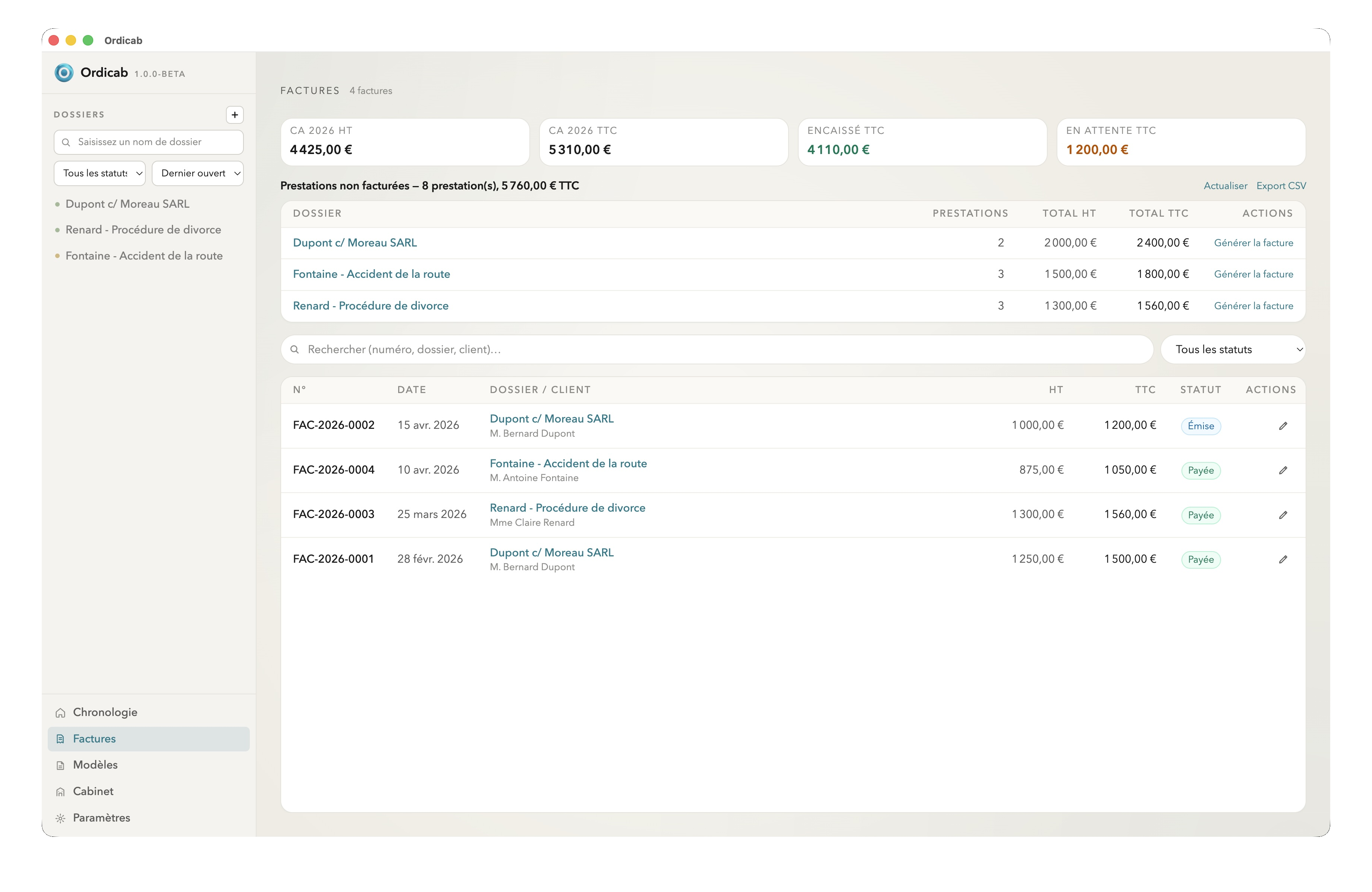
Task: Click the 'CA 2026 HT' summary card
Action: click(x=405, y=142)
